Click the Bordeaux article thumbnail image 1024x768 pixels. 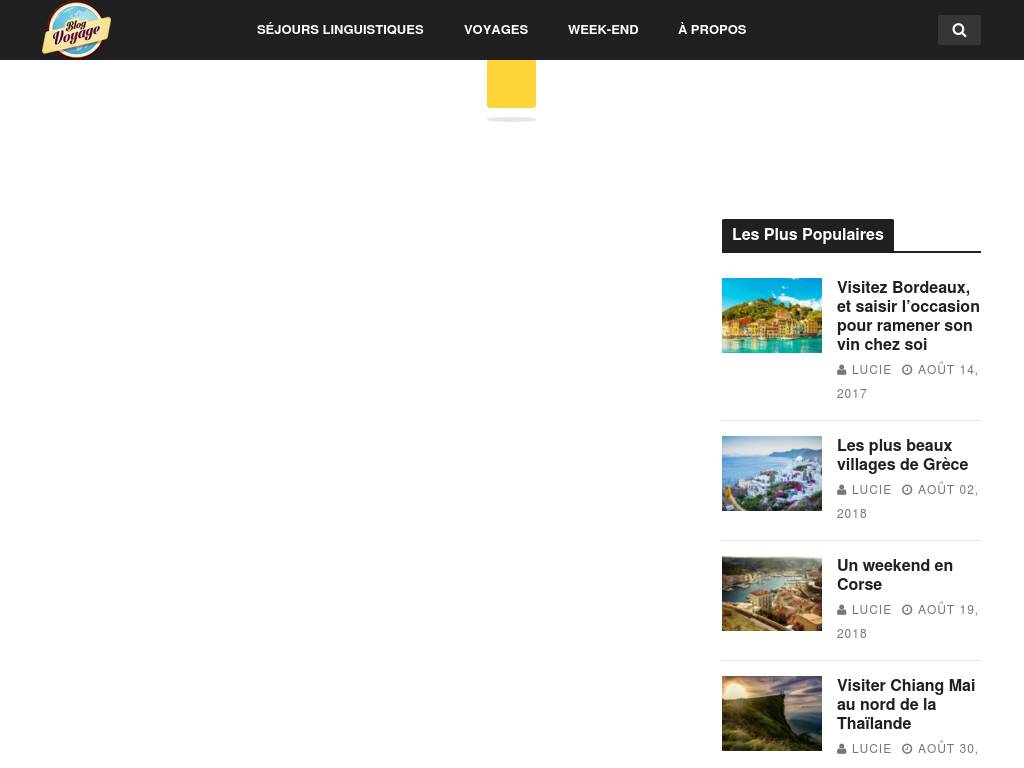(x=772, y=315)
